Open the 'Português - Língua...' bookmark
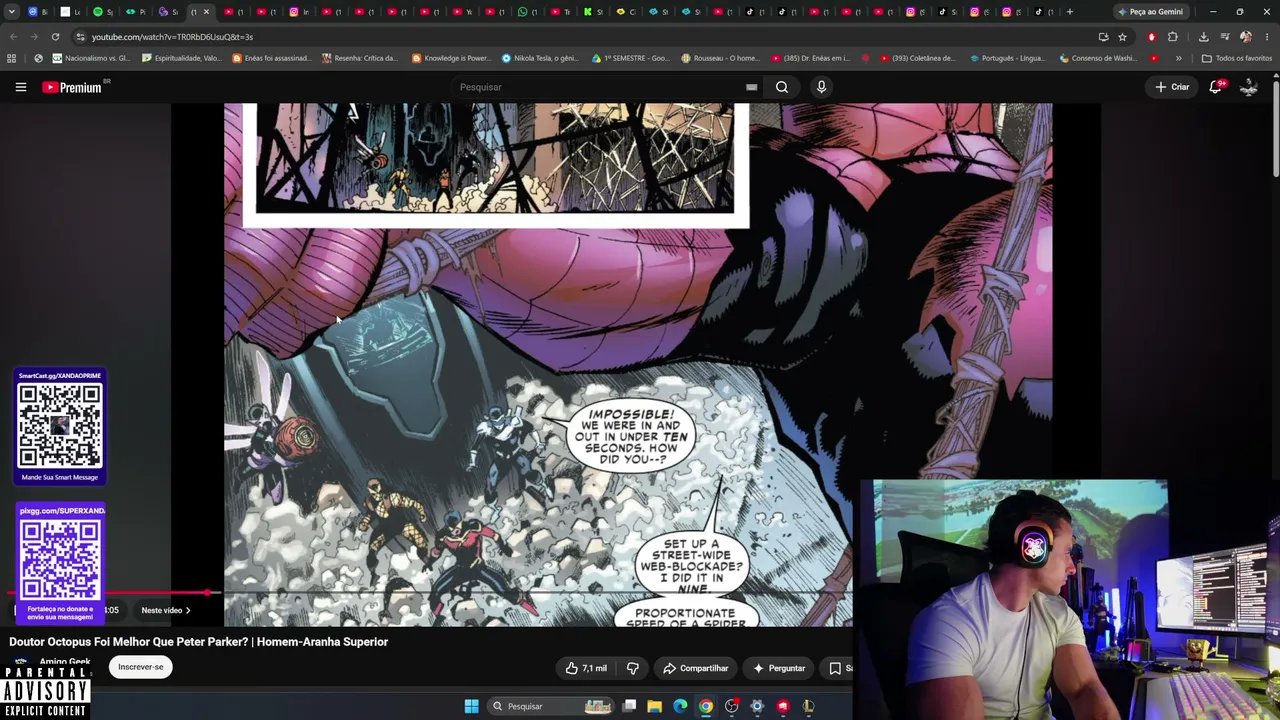Image resolution: width=1280 pixels, height=720 pixels. click(1008, 58)
